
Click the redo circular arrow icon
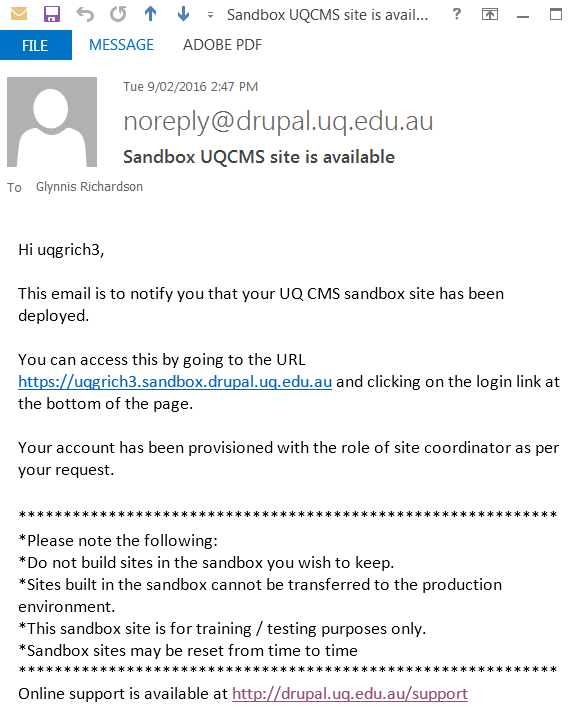(x=118, y=14)
